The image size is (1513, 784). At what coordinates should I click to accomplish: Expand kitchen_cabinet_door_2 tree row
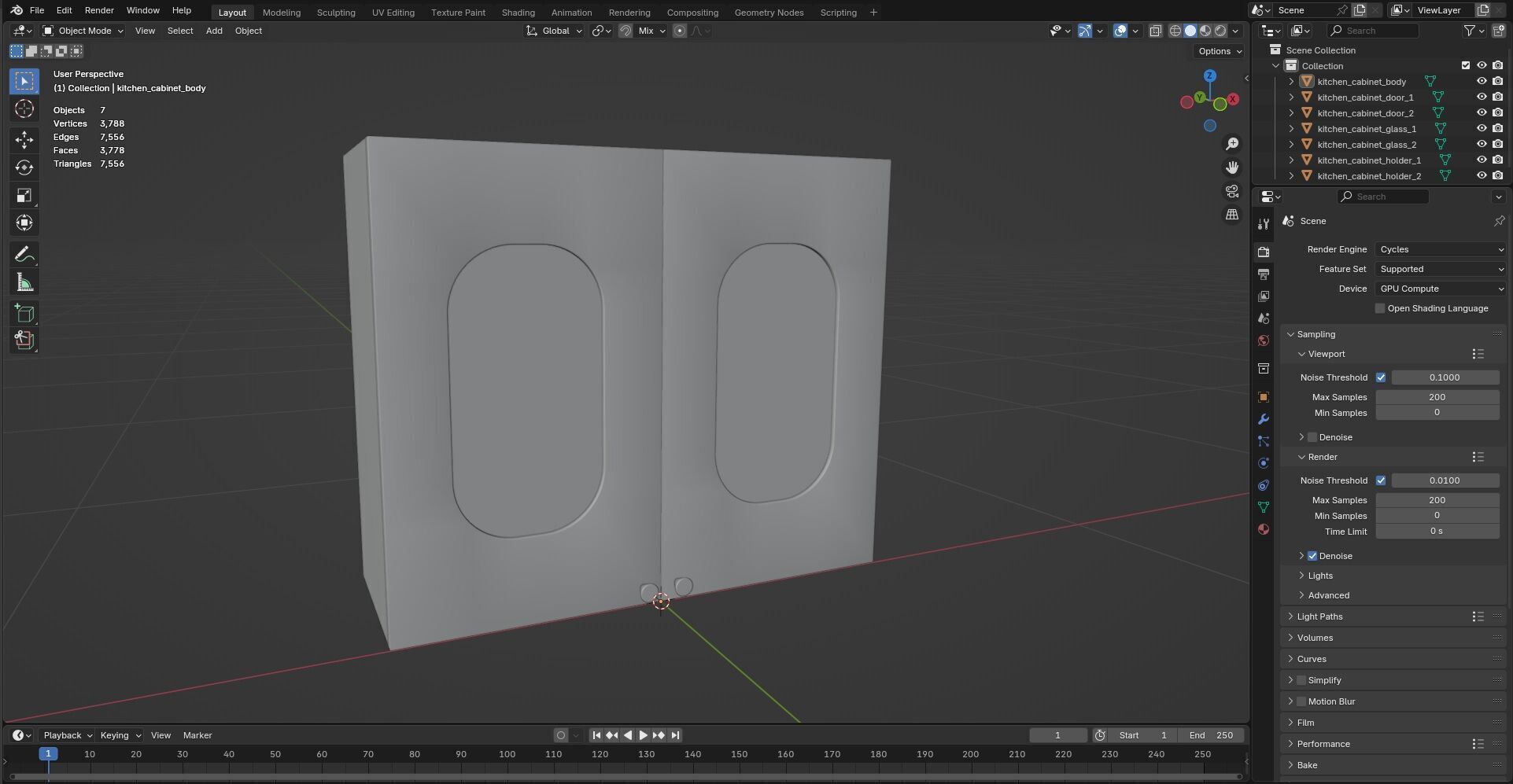1291,112
